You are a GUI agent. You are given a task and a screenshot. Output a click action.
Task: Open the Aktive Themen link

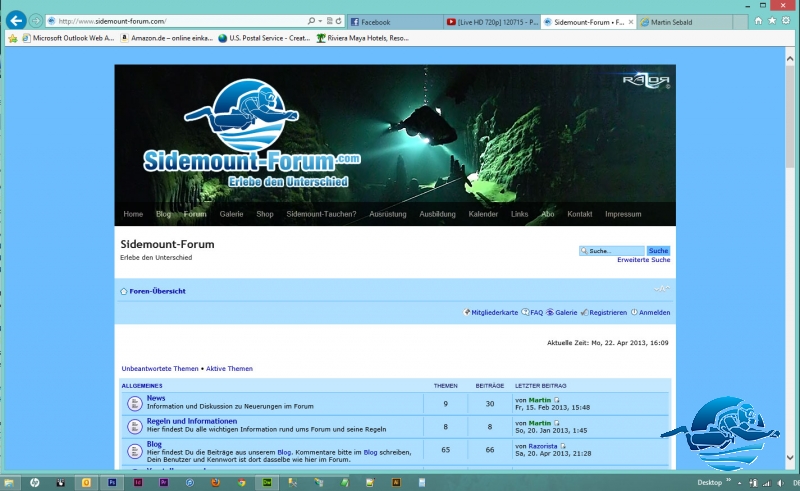[229, 369]
